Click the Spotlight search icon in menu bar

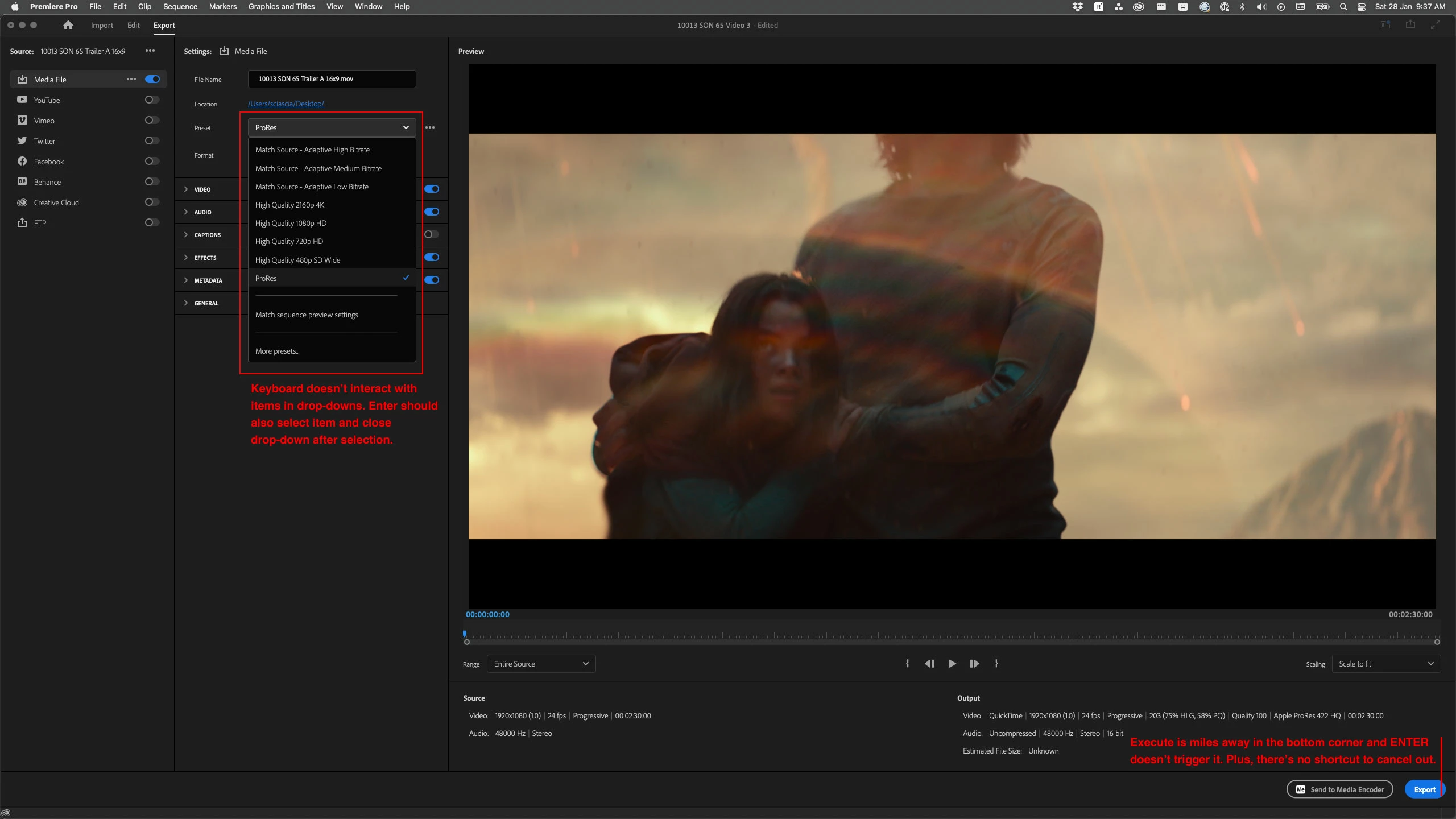1343,7
